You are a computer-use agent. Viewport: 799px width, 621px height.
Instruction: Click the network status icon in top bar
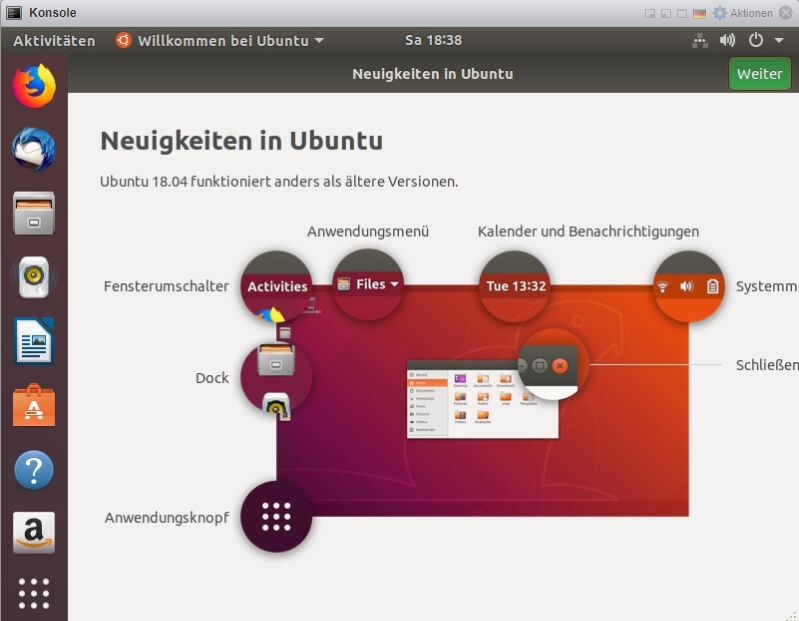[700, 40]
